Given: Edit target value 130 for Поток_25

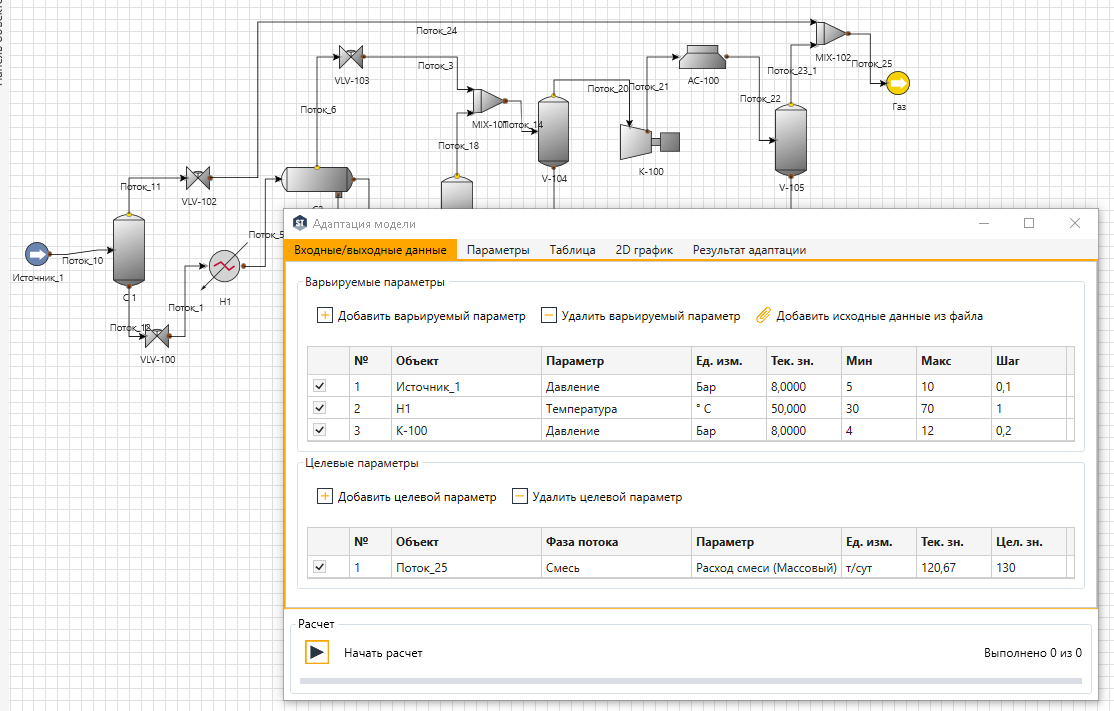Looking at the screenshot, I should point(1029,568).
